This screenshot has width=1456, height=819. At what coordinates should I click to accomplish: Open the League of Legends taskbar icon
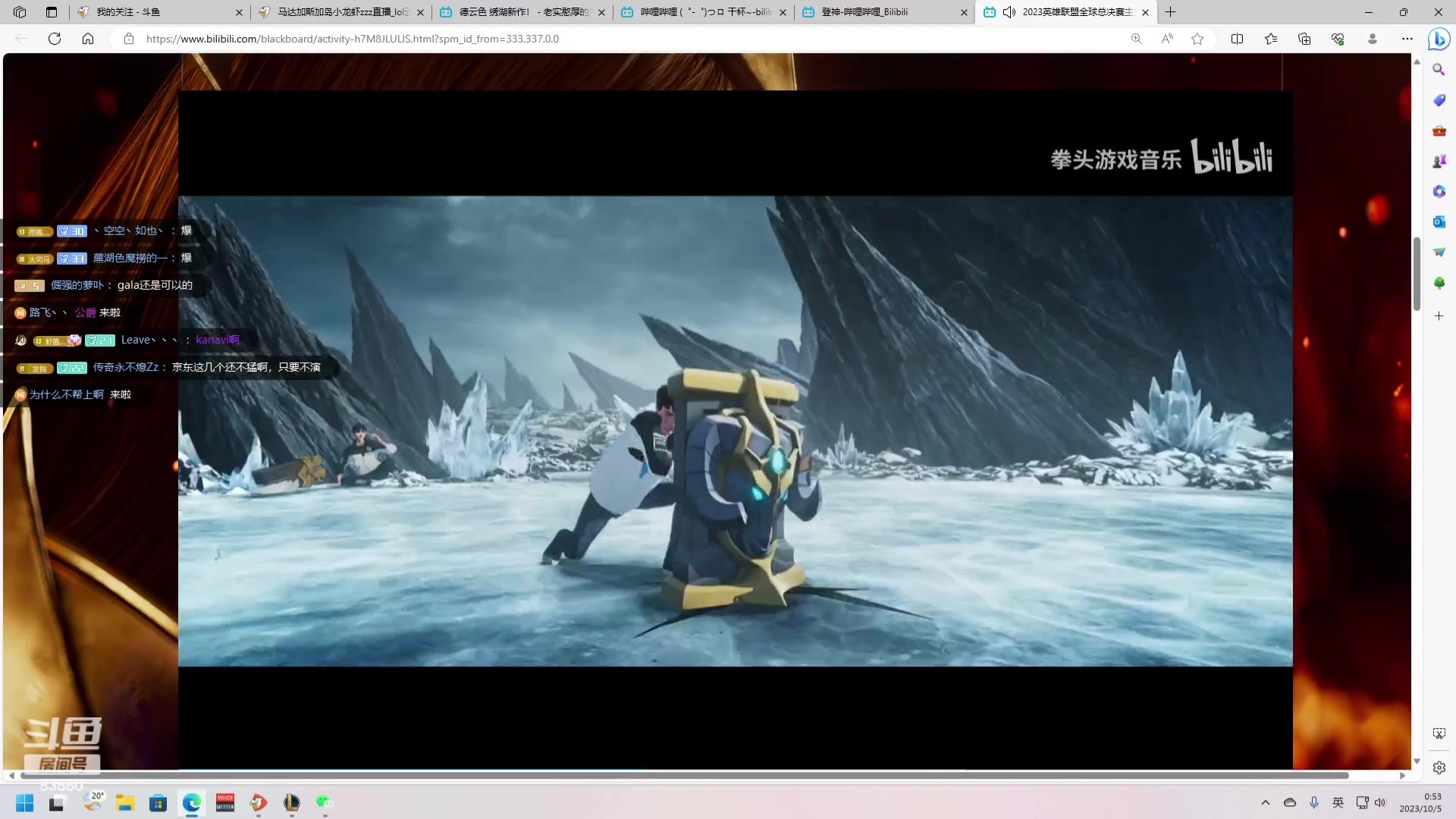click(292, 803)
